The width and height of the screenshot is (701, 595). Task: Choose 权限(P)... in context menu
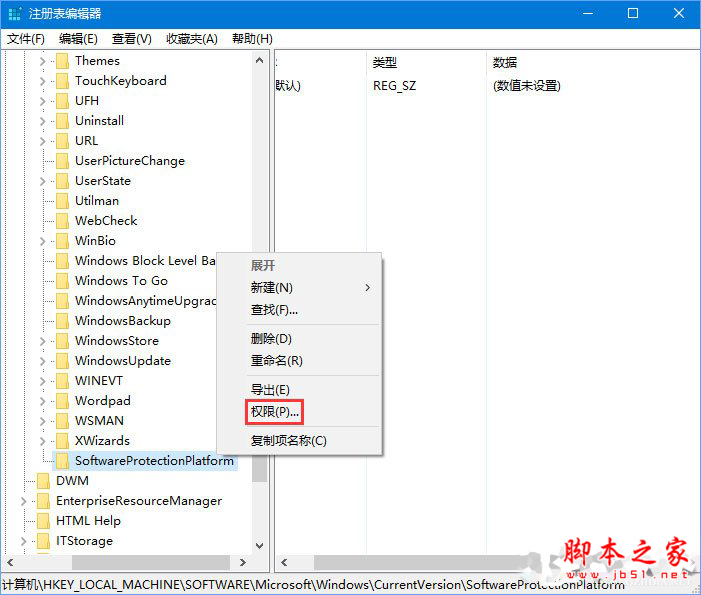click(x=274, y=412)
